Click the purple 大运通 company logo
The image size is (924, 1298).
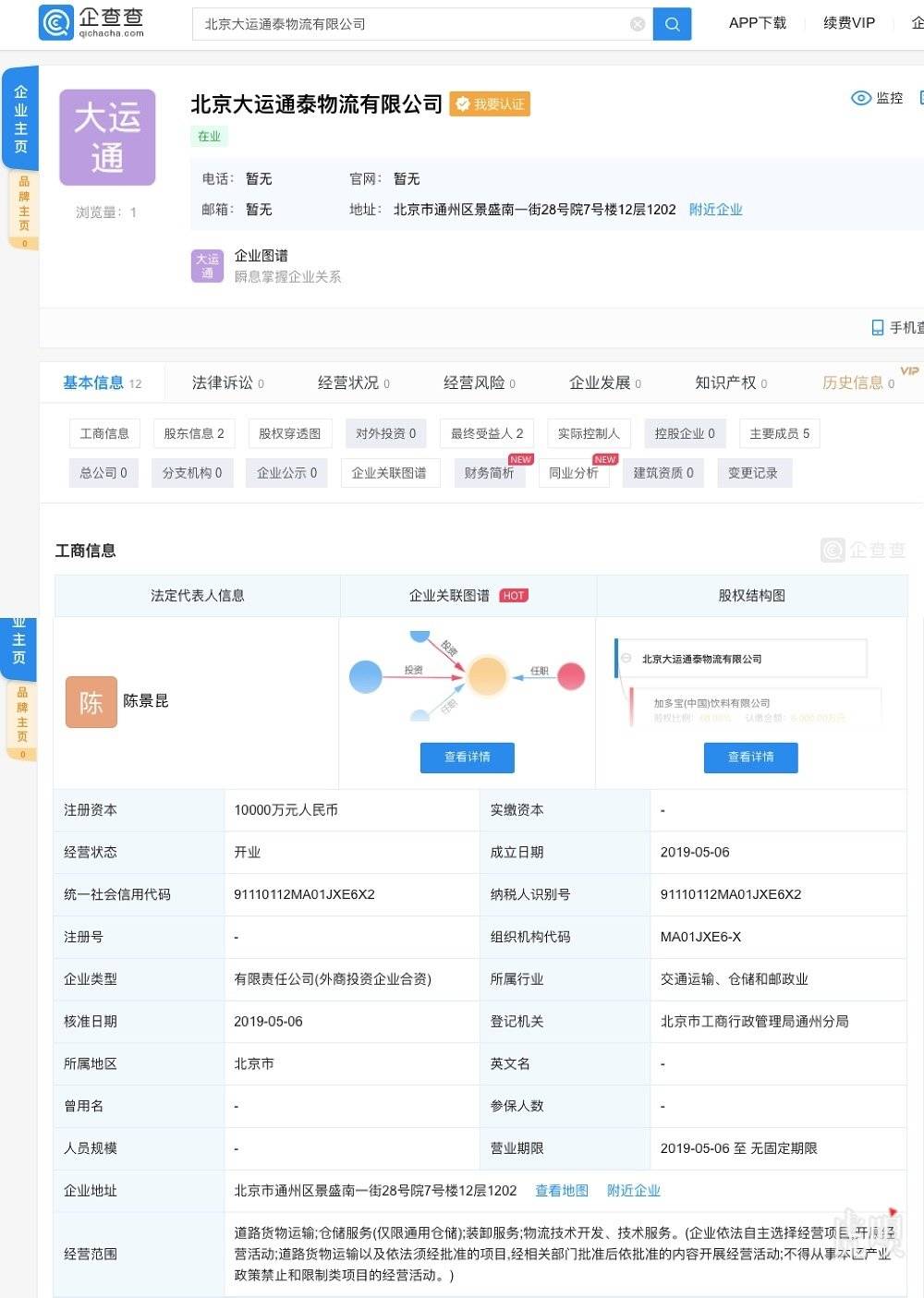tap(107, 138)
